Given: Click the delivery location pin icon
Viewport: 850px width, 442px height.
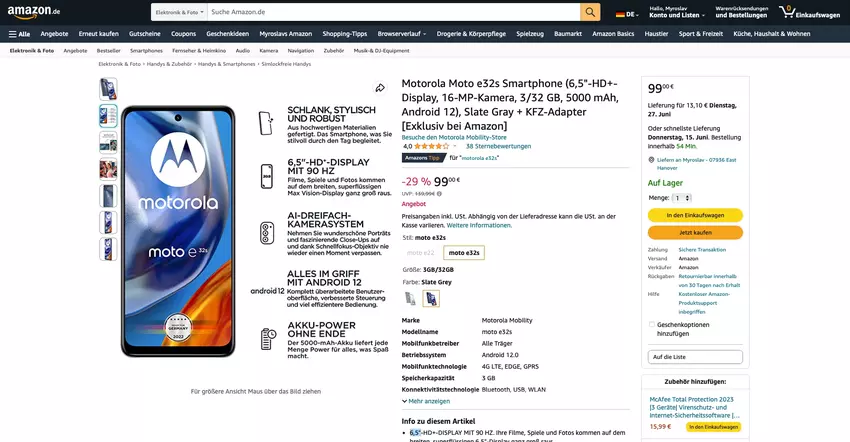Looking at the screenshot, I should point(651,160).
